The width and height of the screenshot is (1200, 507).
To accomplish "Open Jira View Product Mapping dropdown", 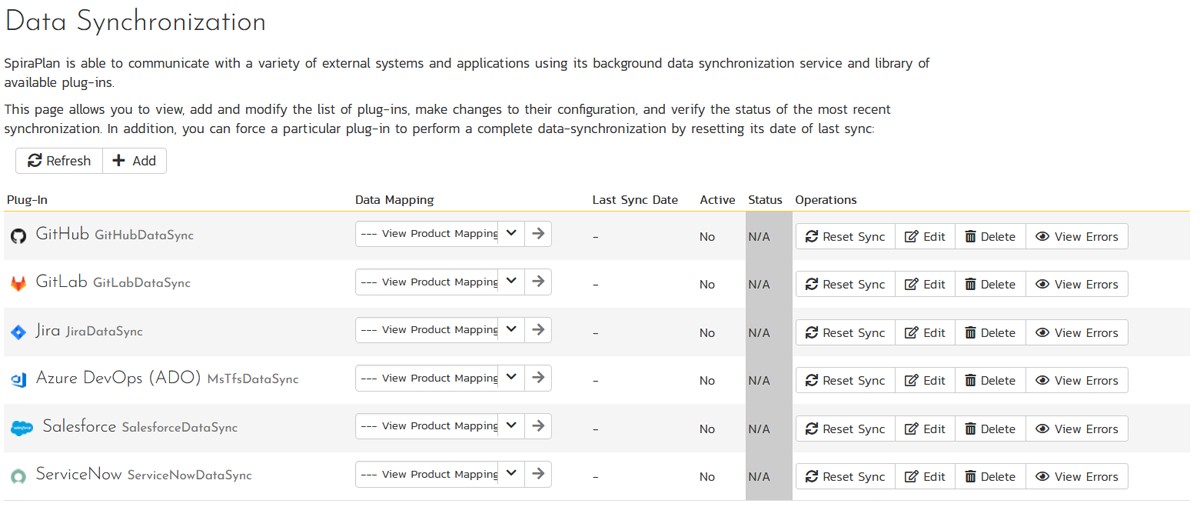I will pos(440,329).
